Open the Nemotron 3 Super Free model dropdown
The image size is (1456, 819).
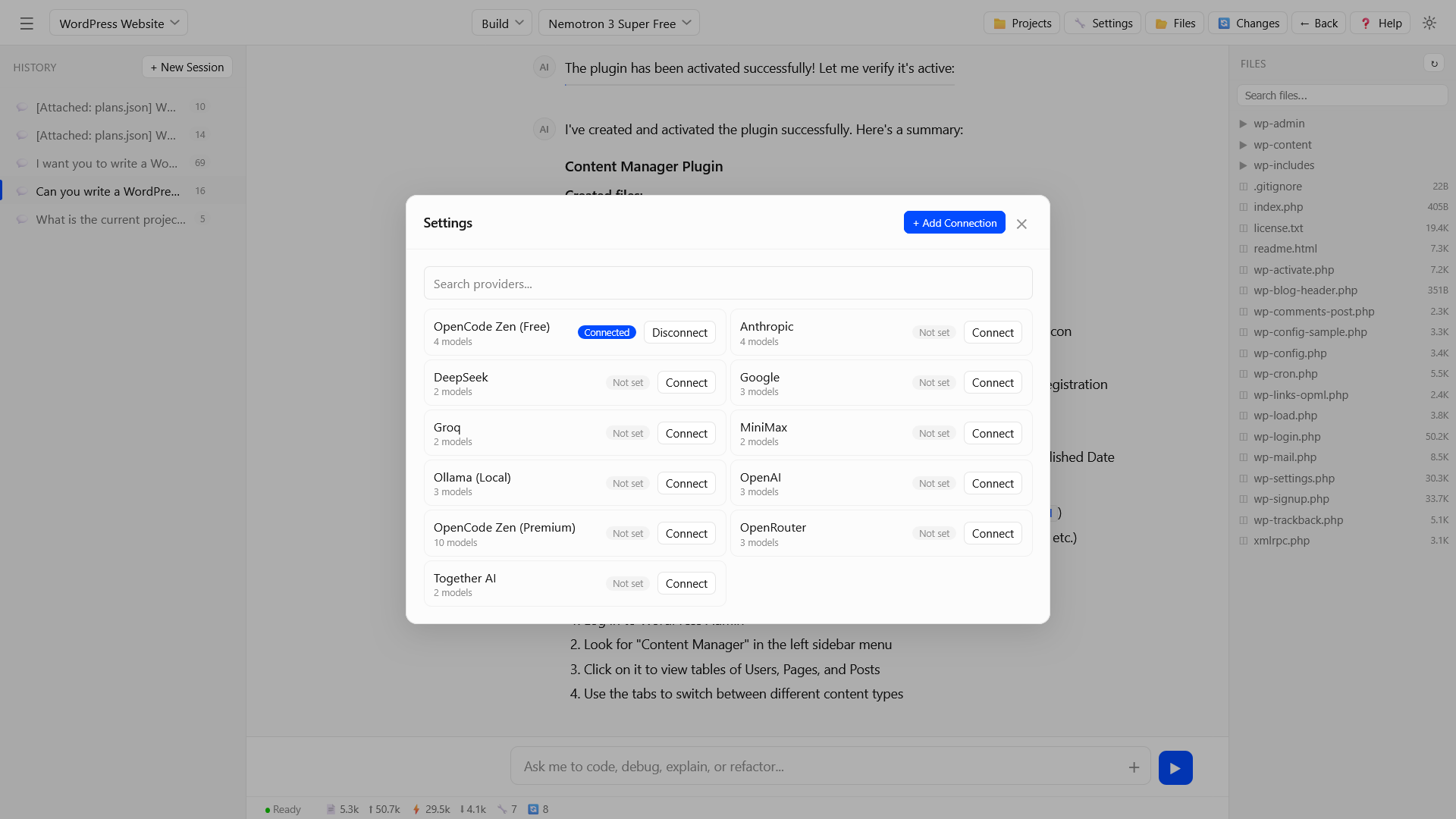pyautogui.click(x=619, y=23)
